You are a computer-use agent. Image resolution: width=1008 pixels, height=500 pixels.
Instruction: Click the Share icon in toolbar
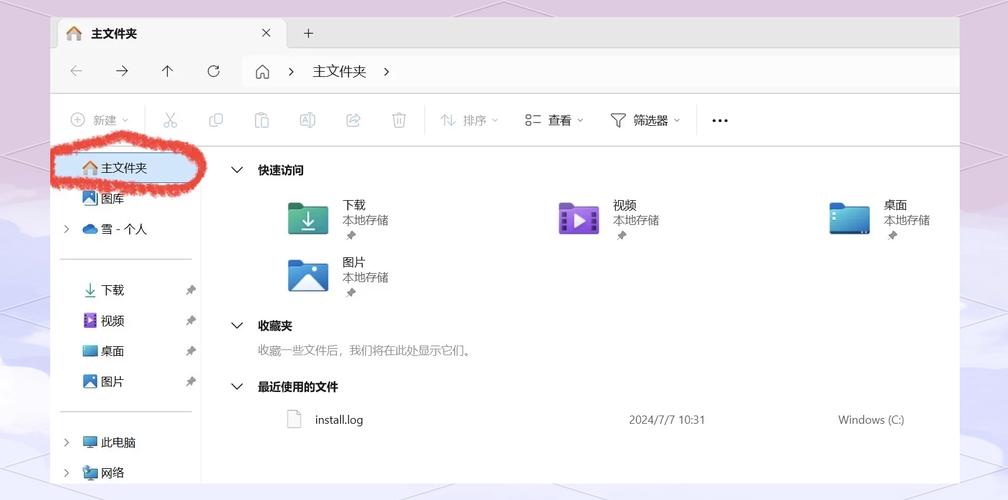pos(353,120)
